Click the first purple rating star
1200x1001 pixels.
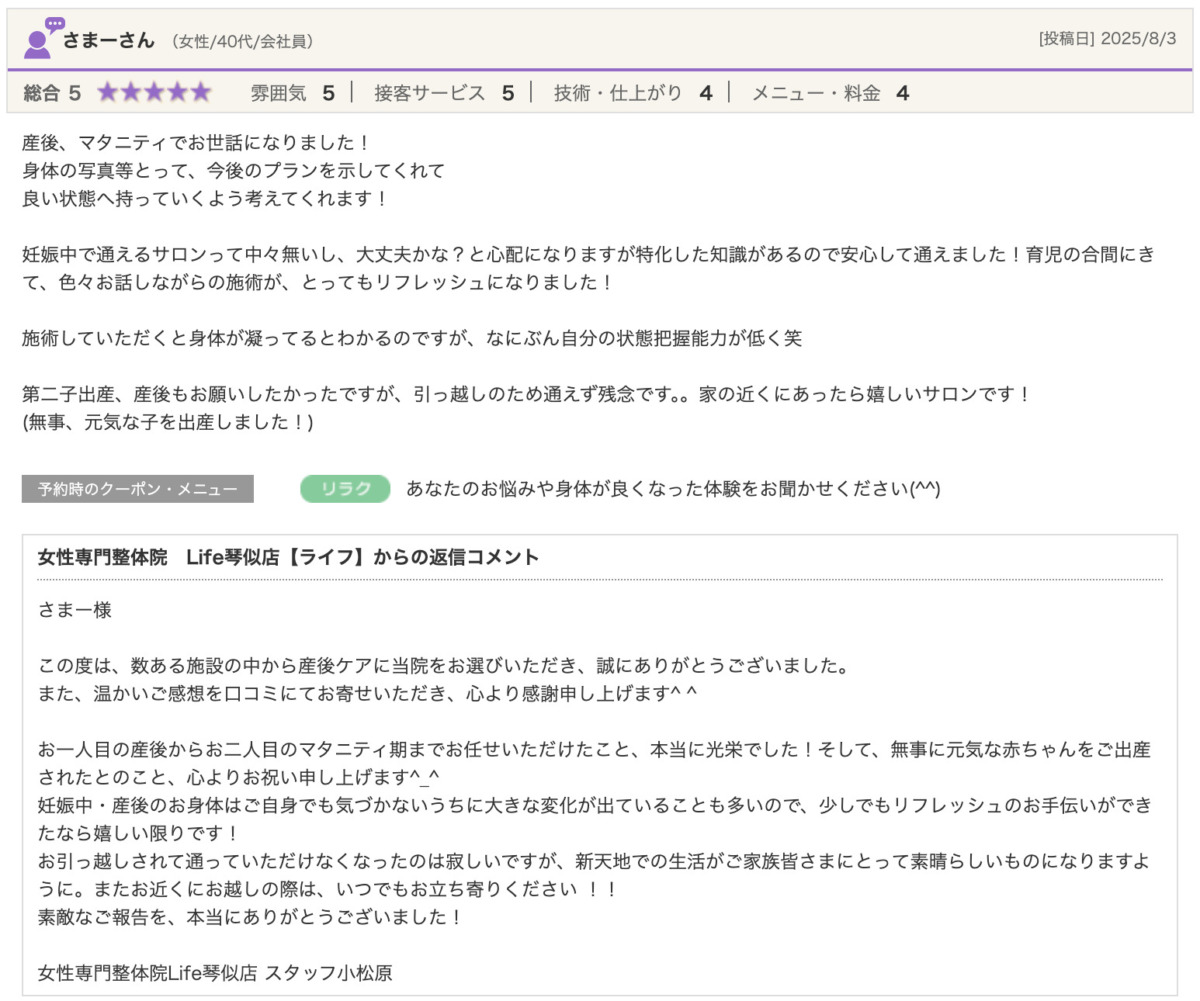[x=108, y=93]
